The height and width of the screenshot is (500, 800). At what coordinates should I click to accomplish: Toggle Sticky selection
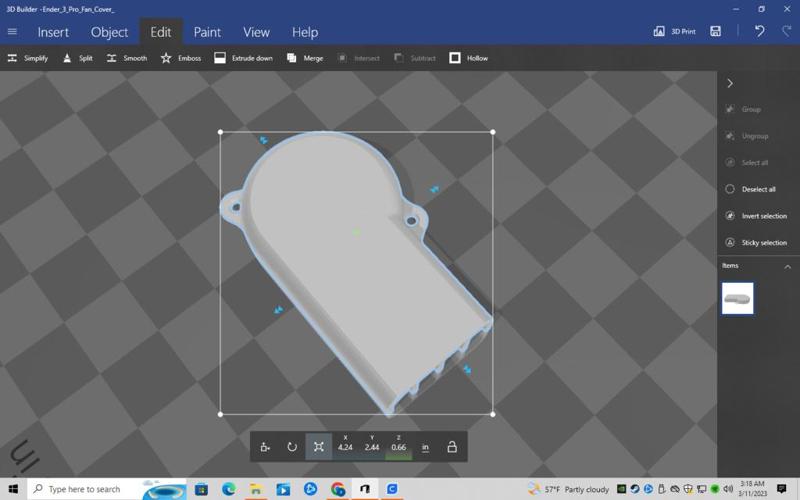pyautogui.click(x=756, y=242)
